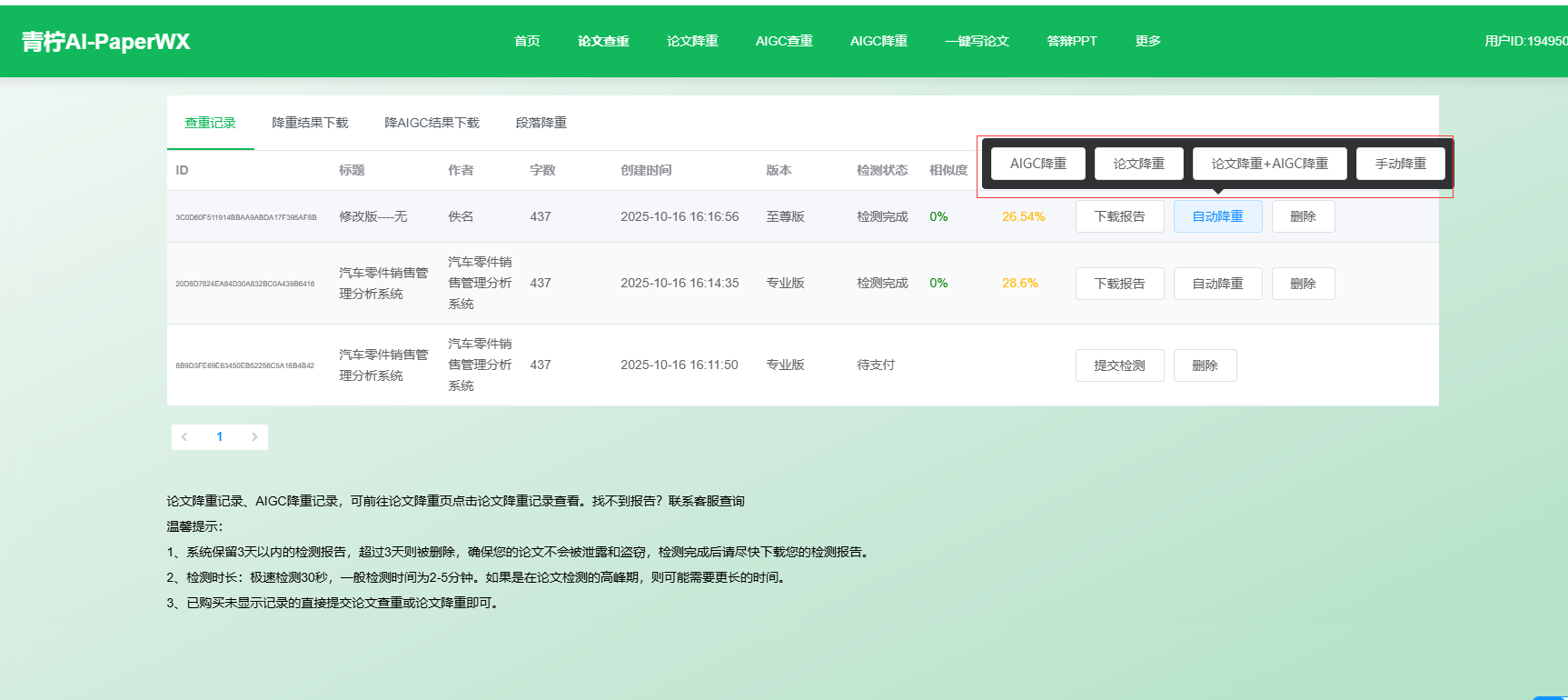Click the ID starting 3C0D60F5
The width and height of the screenshot is (1568, 700).
click(246, 217)
